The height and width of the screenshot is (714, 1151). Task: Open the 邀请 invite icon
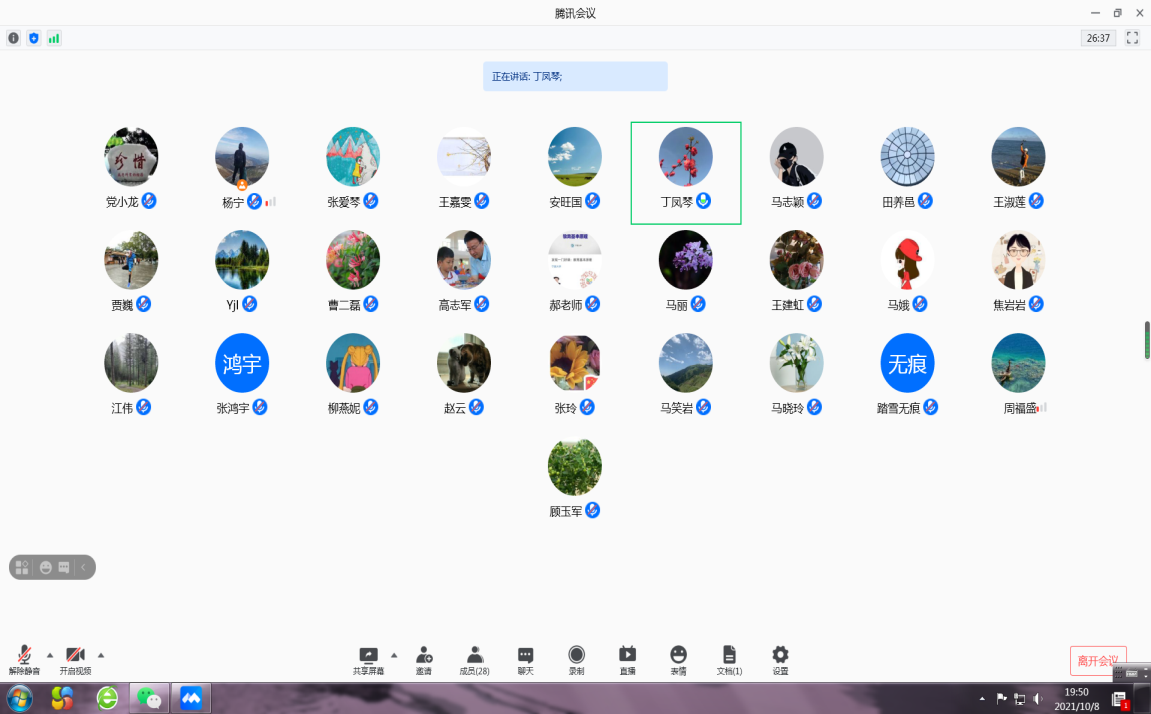(x=424, y=656)
